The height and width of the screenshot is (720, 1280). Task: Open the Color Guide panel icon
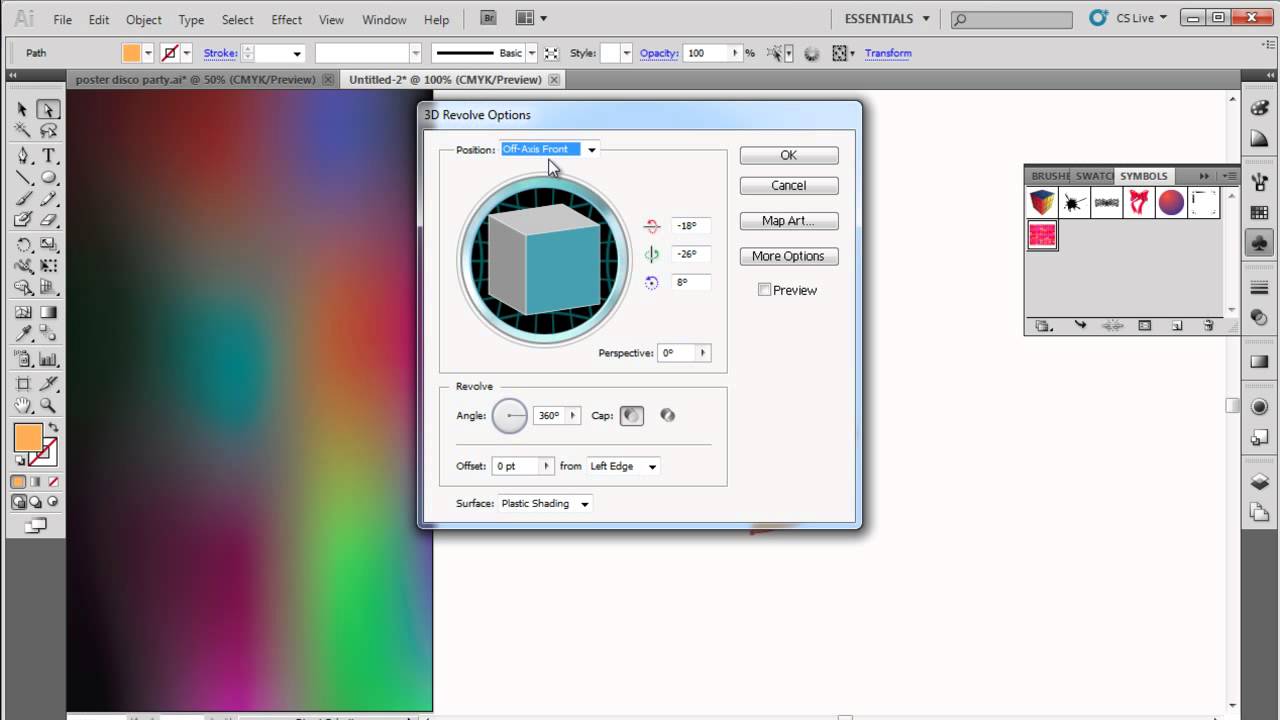pyautogui.click(x=1259, y=138)
